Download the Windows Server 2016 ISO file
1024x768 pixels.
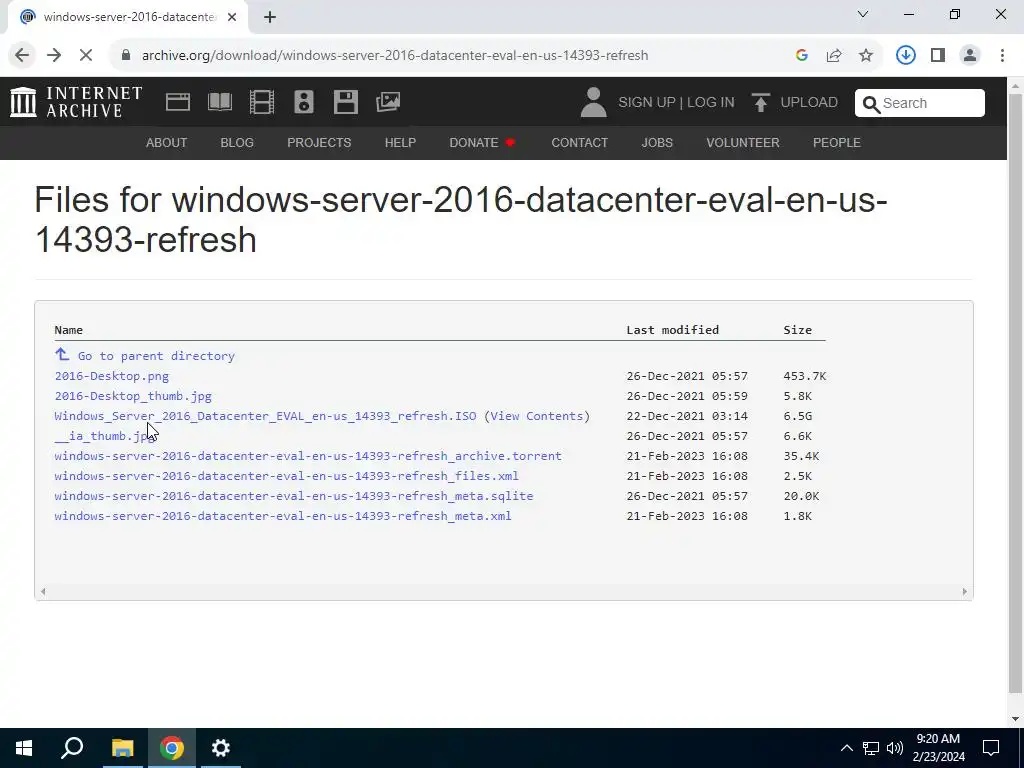coord(265,416)
